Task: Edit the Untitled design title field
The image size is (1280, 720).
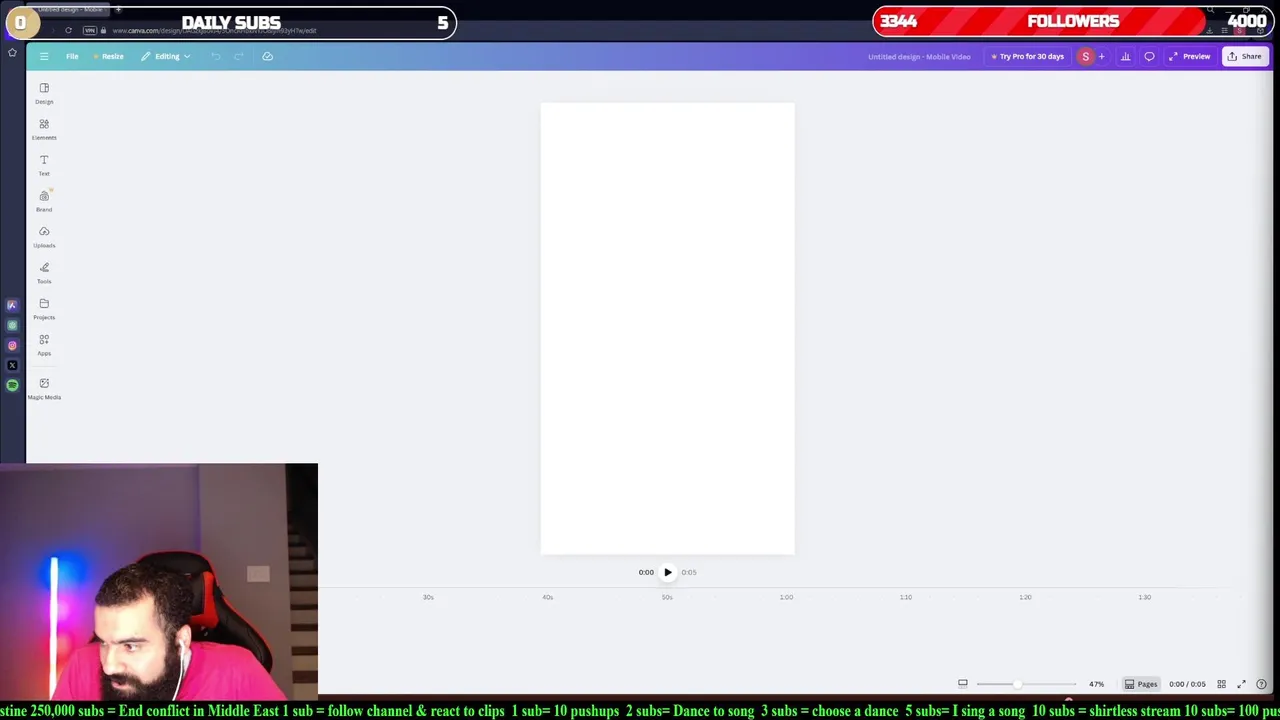Action: [x=919, y=57]
